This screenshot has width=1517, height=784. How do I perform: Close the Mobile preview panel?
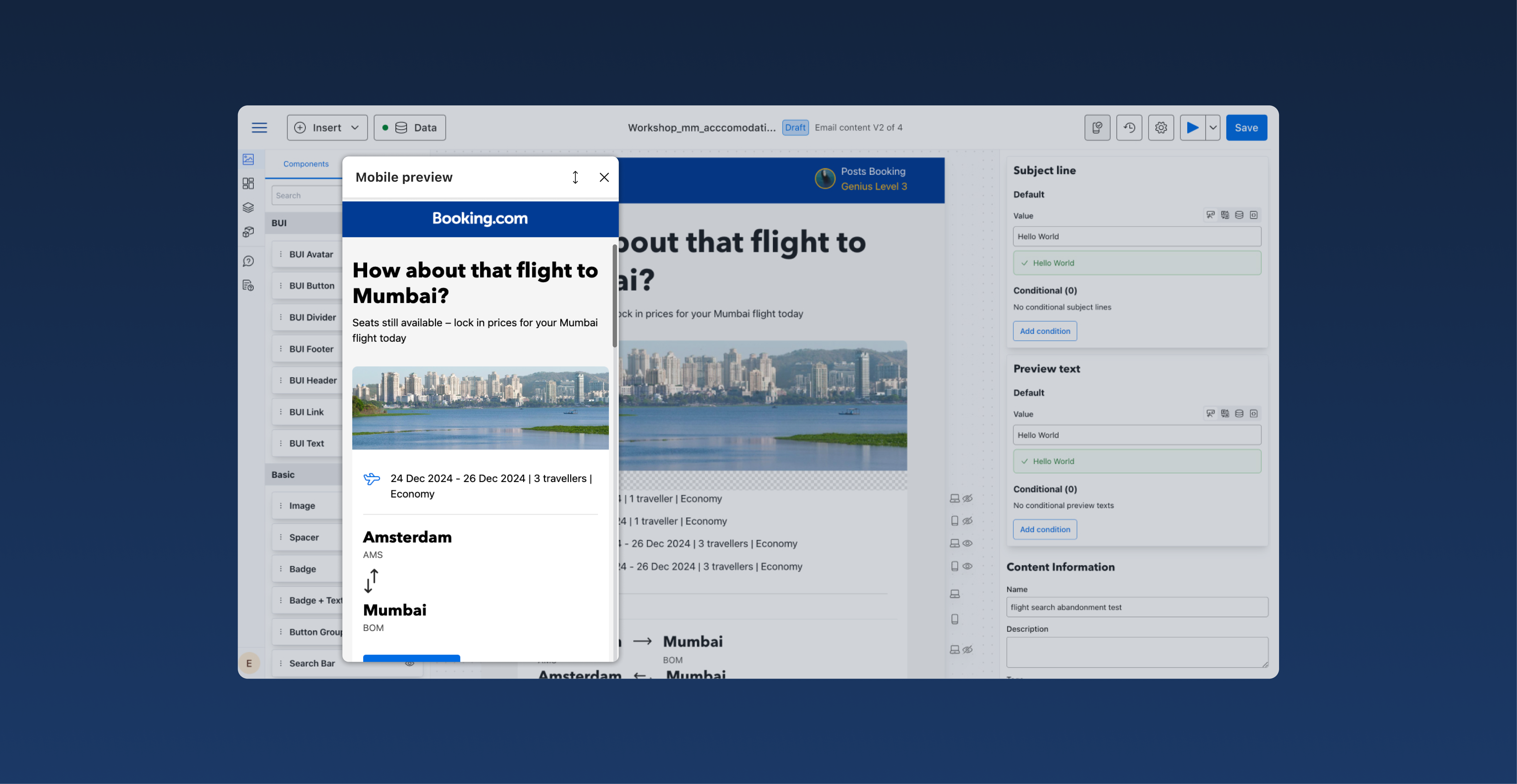(x=604, y=177)
